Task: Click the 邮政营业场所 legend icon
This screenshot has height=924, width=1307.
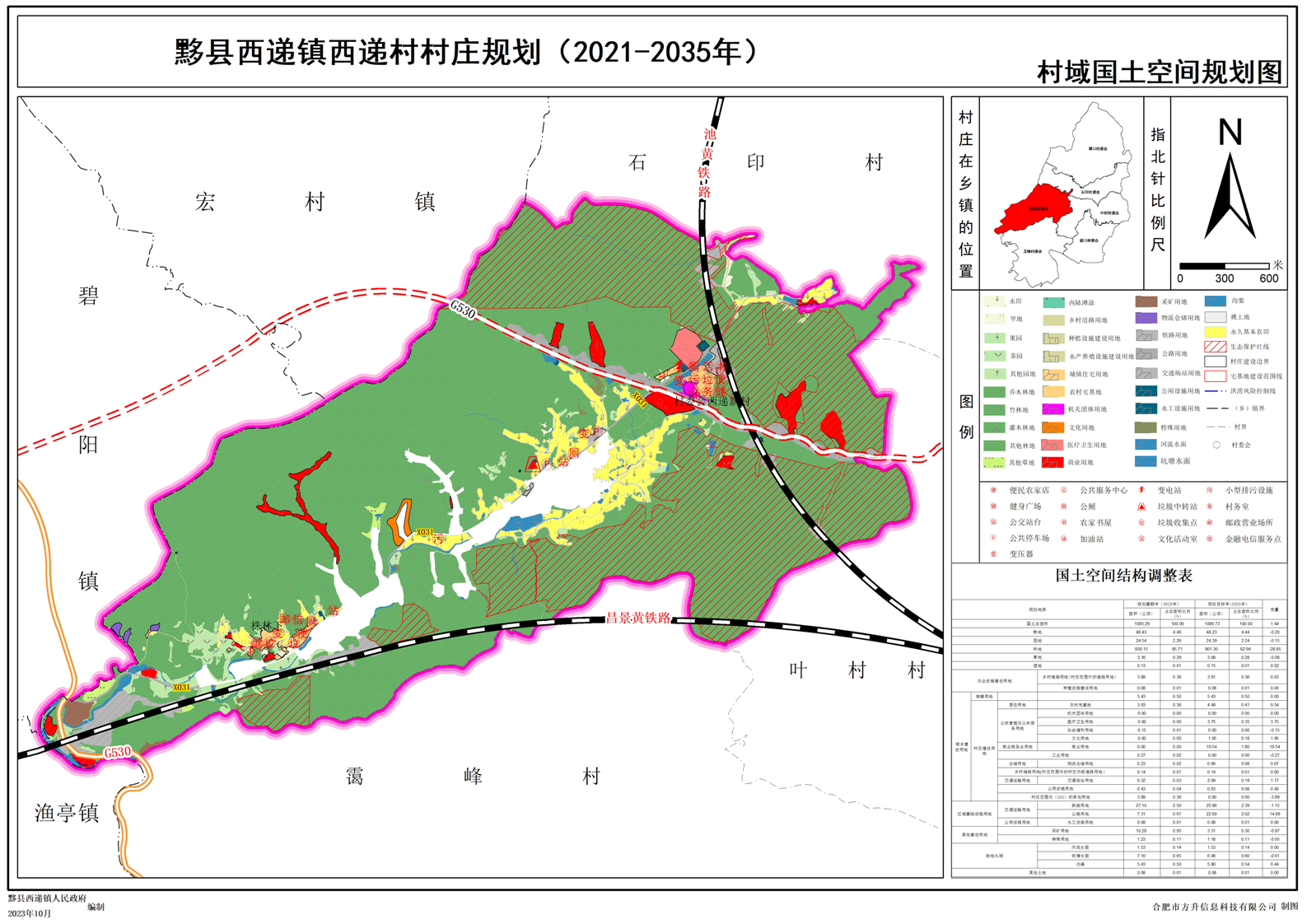Action: pos(1210,522)
